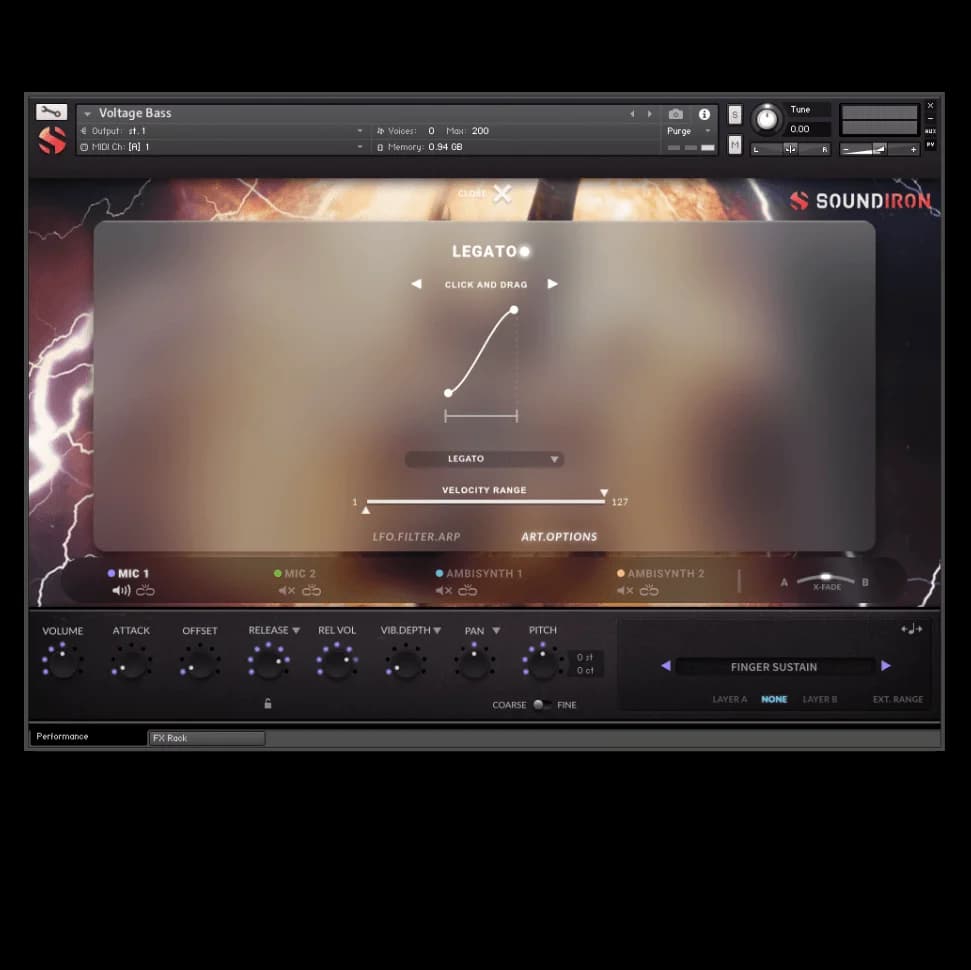Click the lock icon below the Offset knob
Image resolution: width=971 pixels, height=970 pixels.
tap(268, 704)
